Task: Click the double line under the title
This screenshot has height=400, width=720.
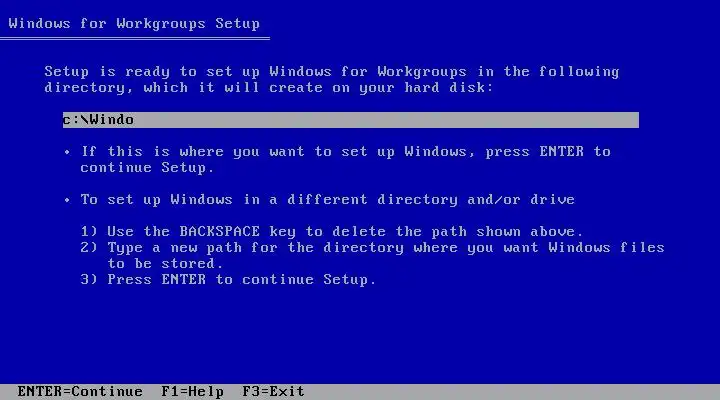Action: click(135, 39)
